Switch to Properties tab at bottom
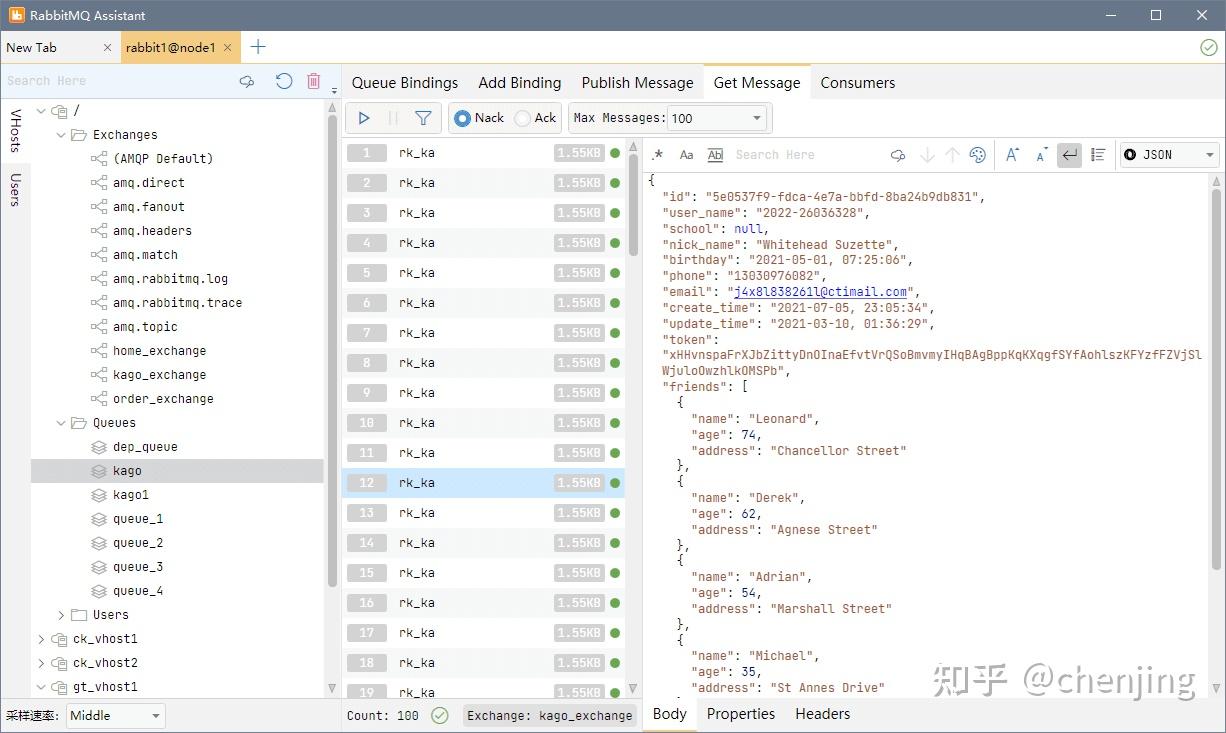The width and height of the screenshot is (1226, 733). tap(741, 714)
